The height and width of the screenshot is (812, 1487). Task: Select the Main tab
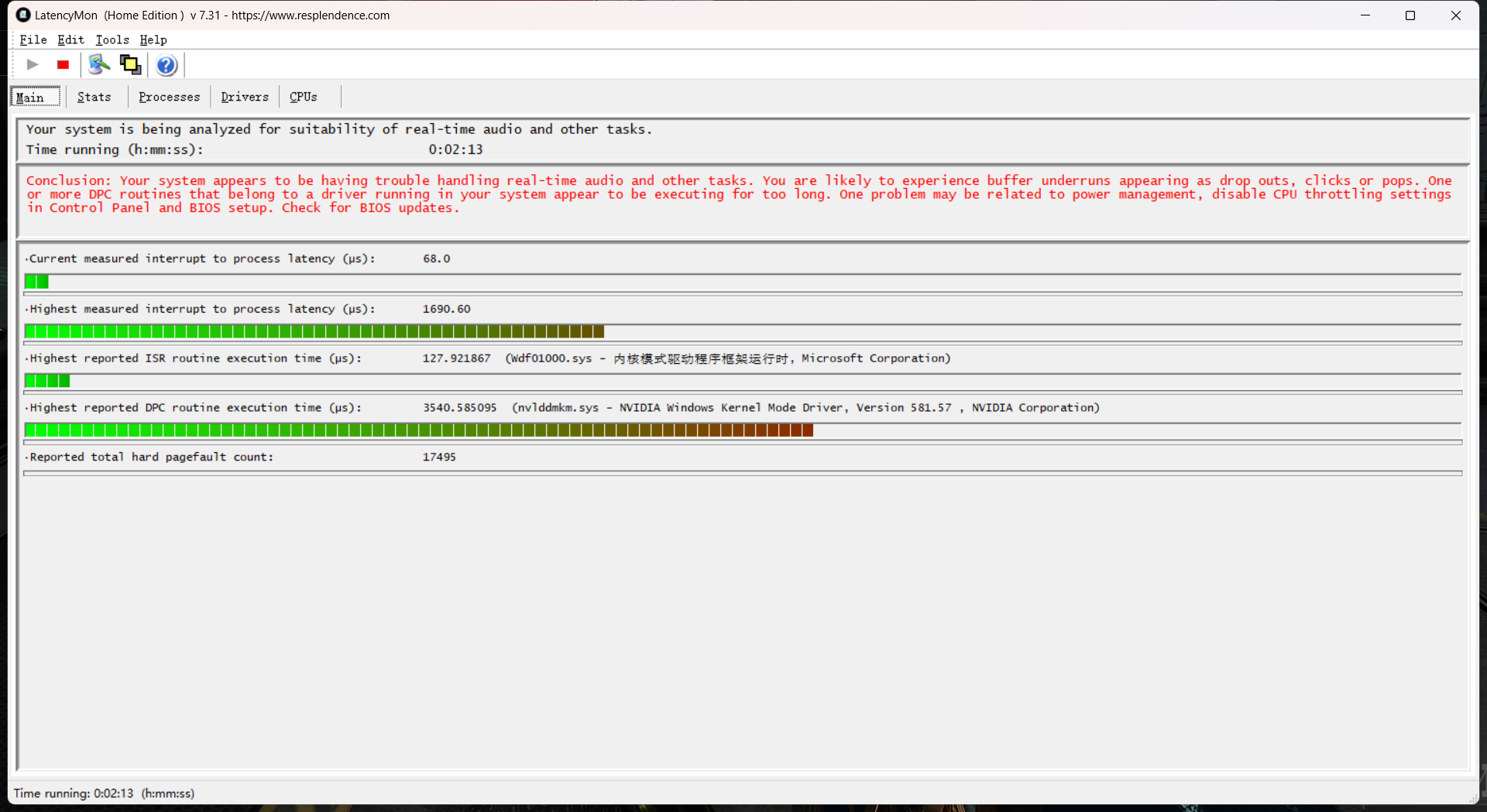[35, 97]
